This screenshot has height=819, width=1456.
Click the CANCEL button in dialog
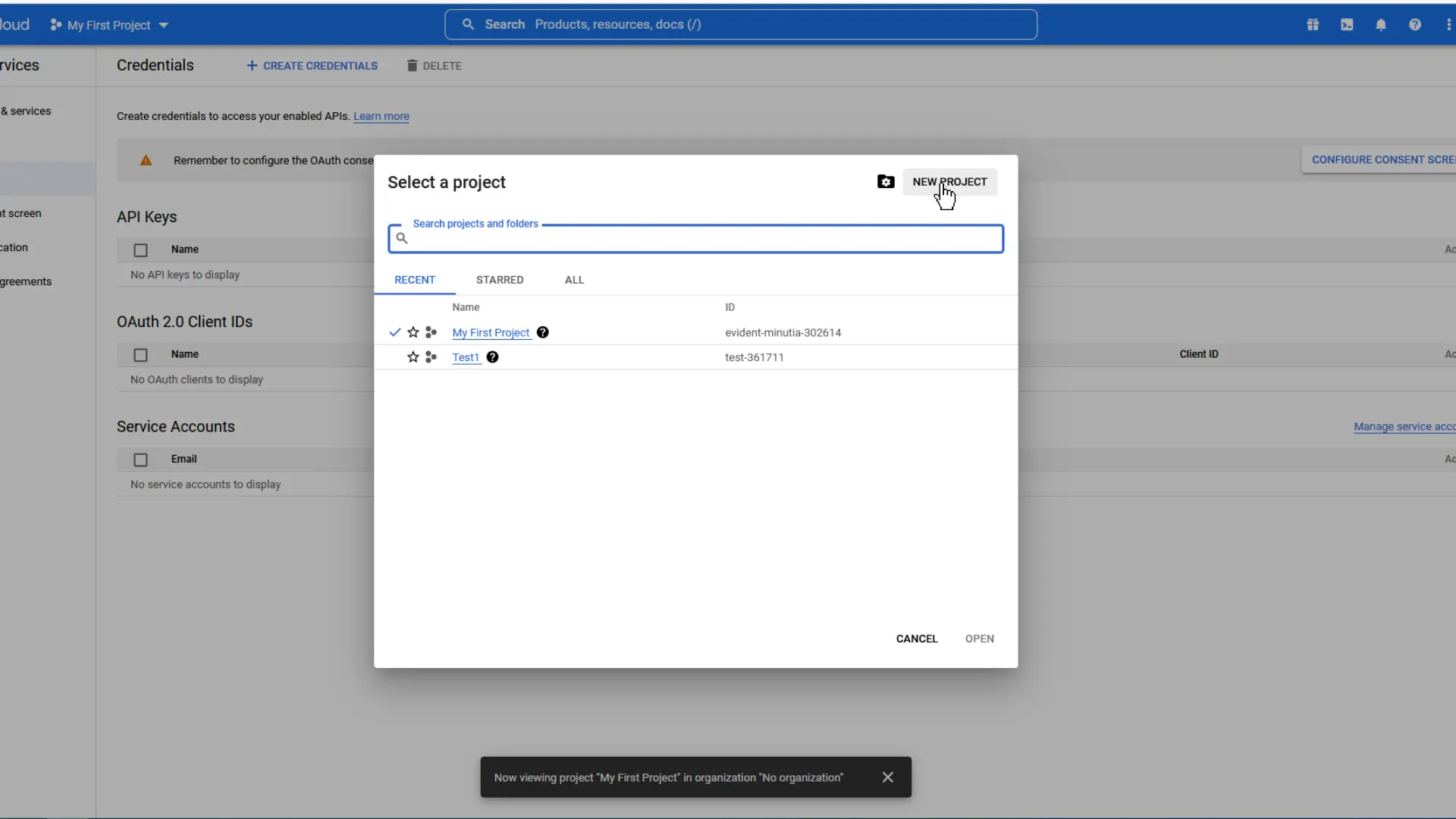click(917, 639)
